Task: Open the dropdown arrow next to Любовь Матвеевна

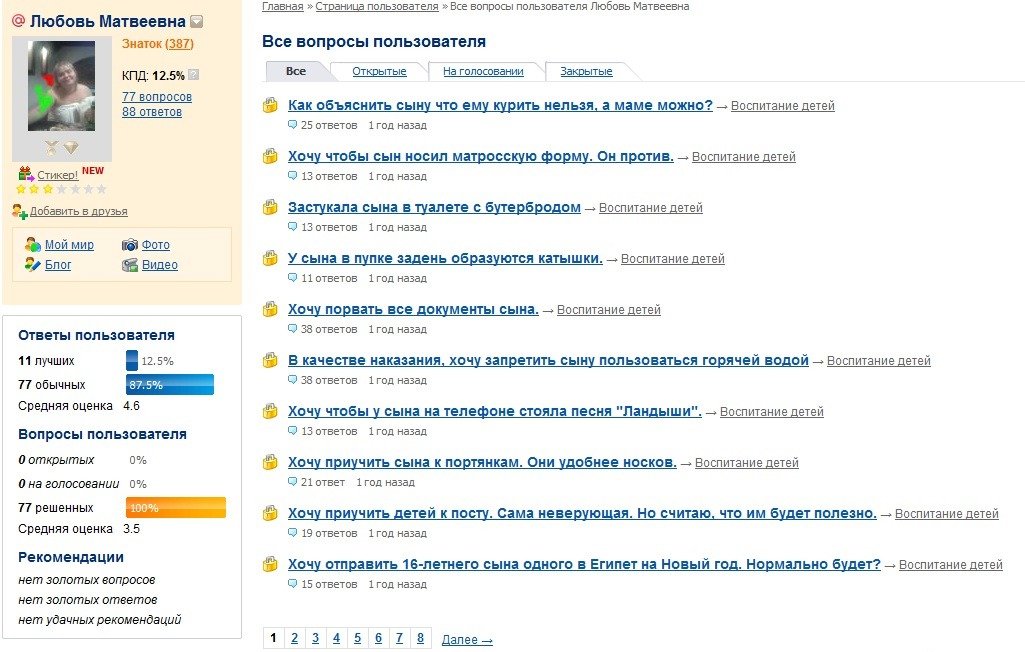Action: click(196, 22)
